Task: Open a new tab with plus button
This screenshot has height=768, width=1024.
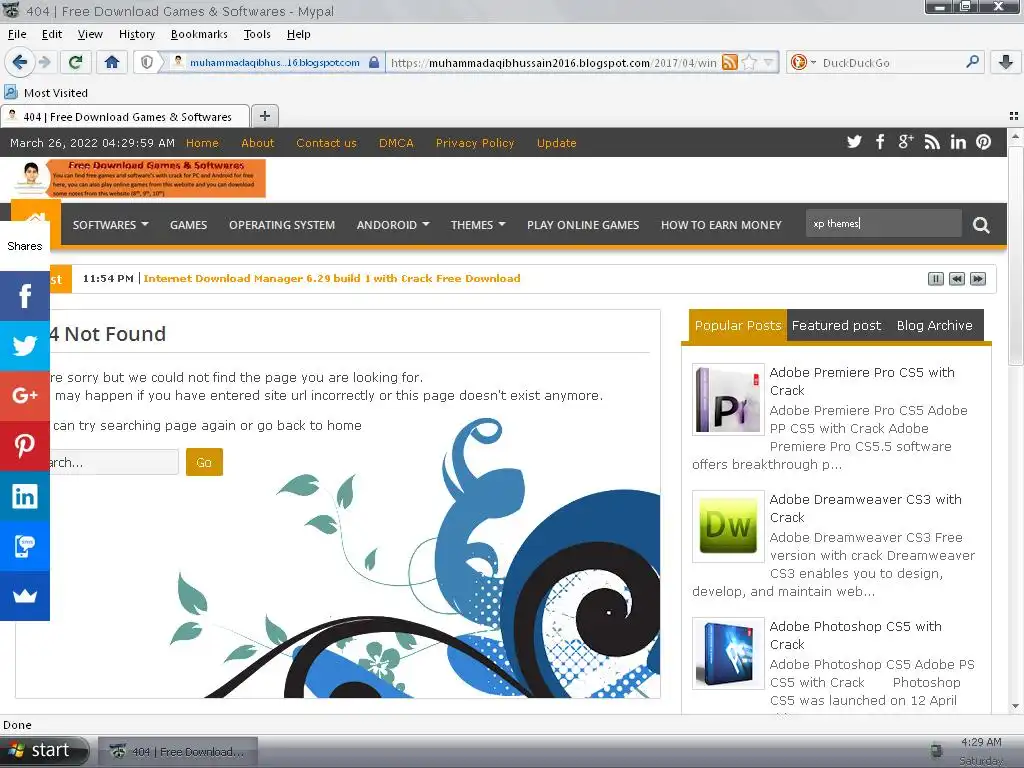Action: (264, 116)
